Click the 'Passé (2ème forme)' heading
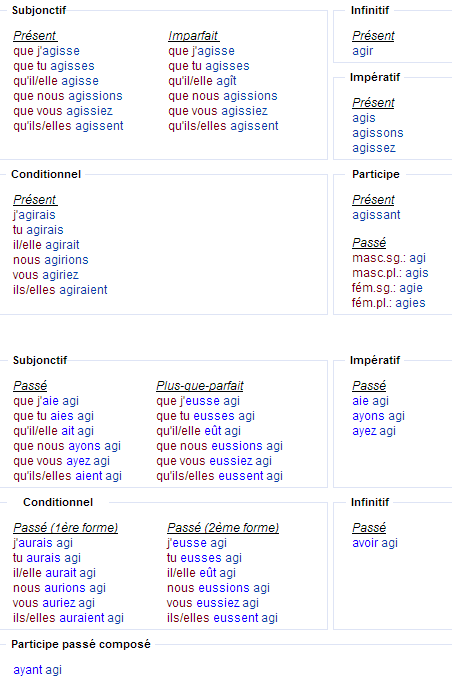Screen dimensions: 452x679 (x=223, y=527)
